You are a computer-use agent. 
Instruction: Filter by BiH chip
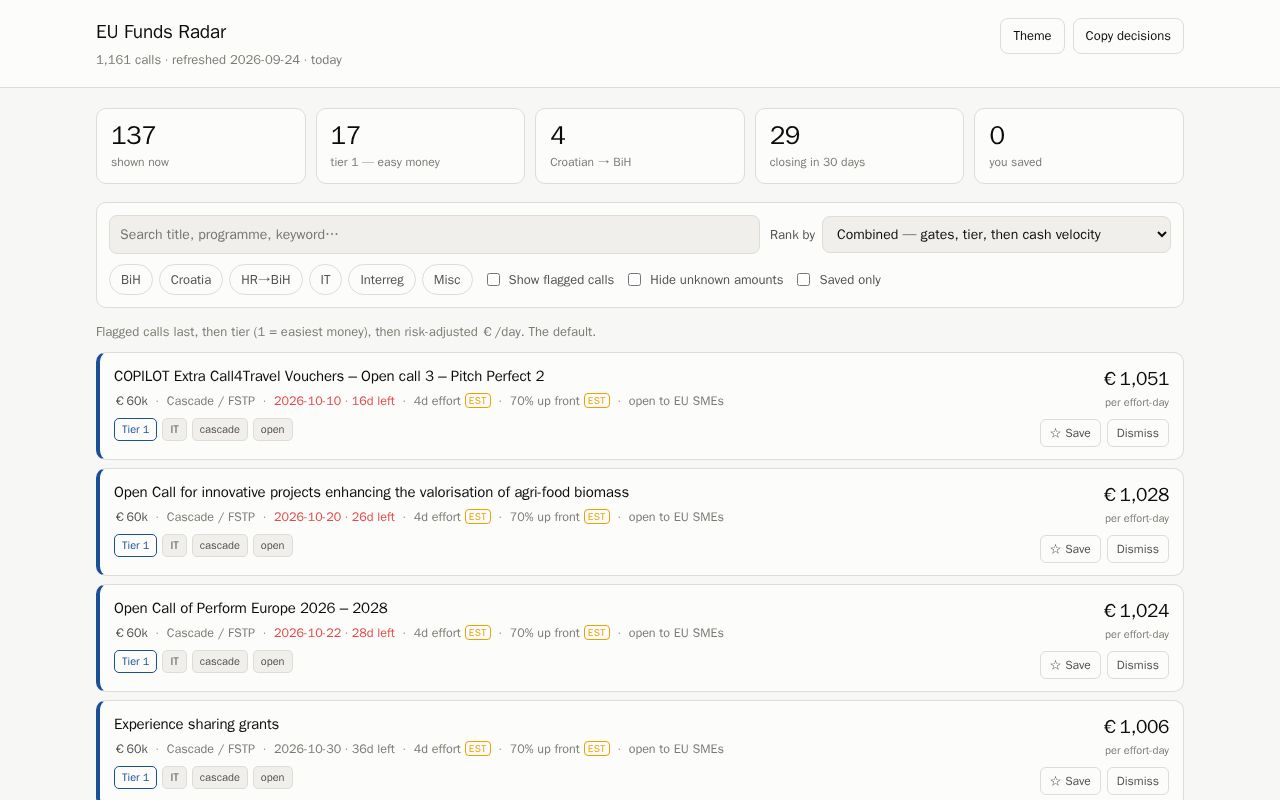click(x=131, y=280)
